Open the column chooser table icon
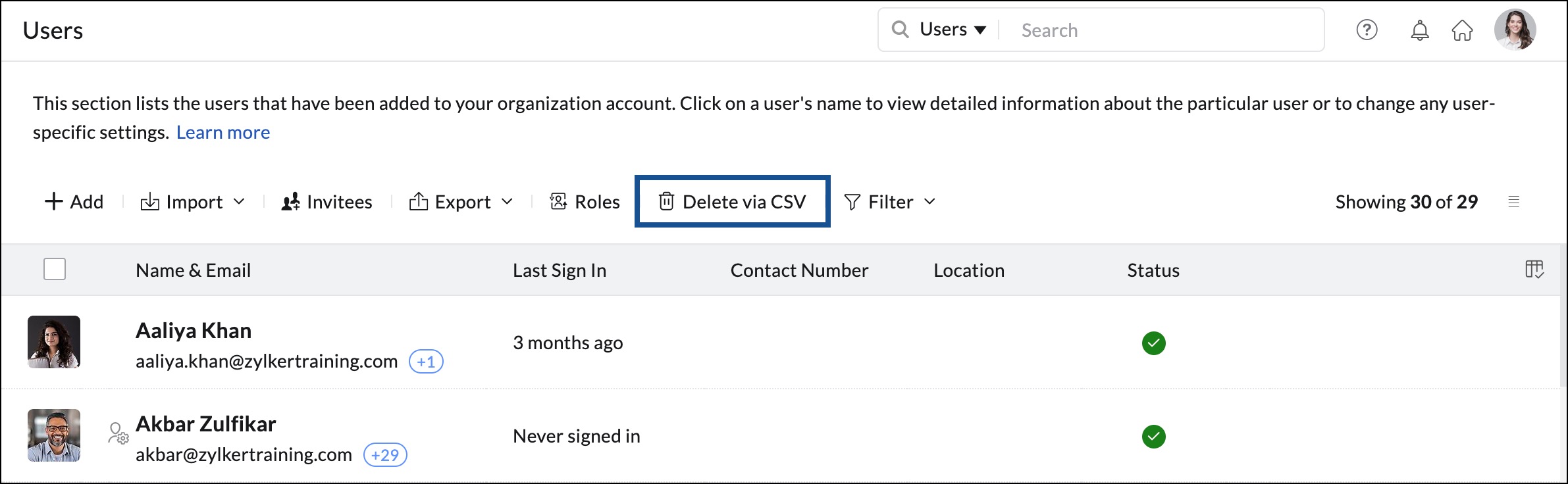This screenshot has height=484, width=1568. [1534, 270]
